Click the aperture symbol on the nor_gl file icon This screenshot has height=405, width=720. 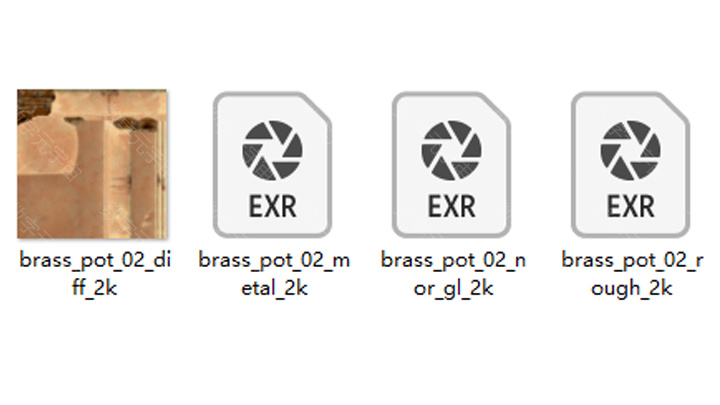coord(451,150)
